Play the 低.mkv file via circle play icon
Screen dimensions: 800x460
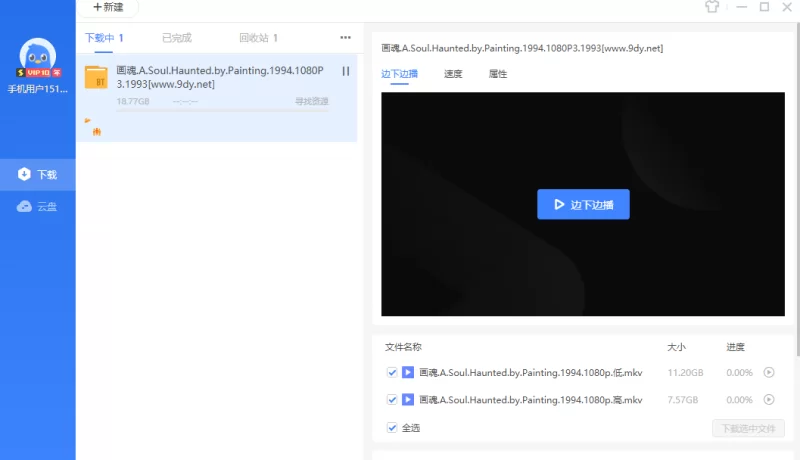[x=769, y=373]
